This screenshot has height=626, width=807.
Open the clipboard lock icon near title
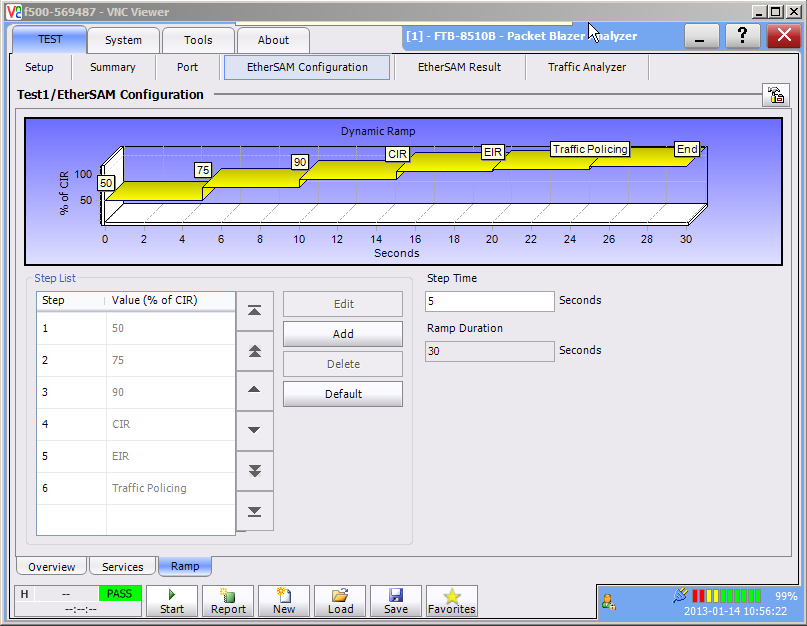point(776,95)
